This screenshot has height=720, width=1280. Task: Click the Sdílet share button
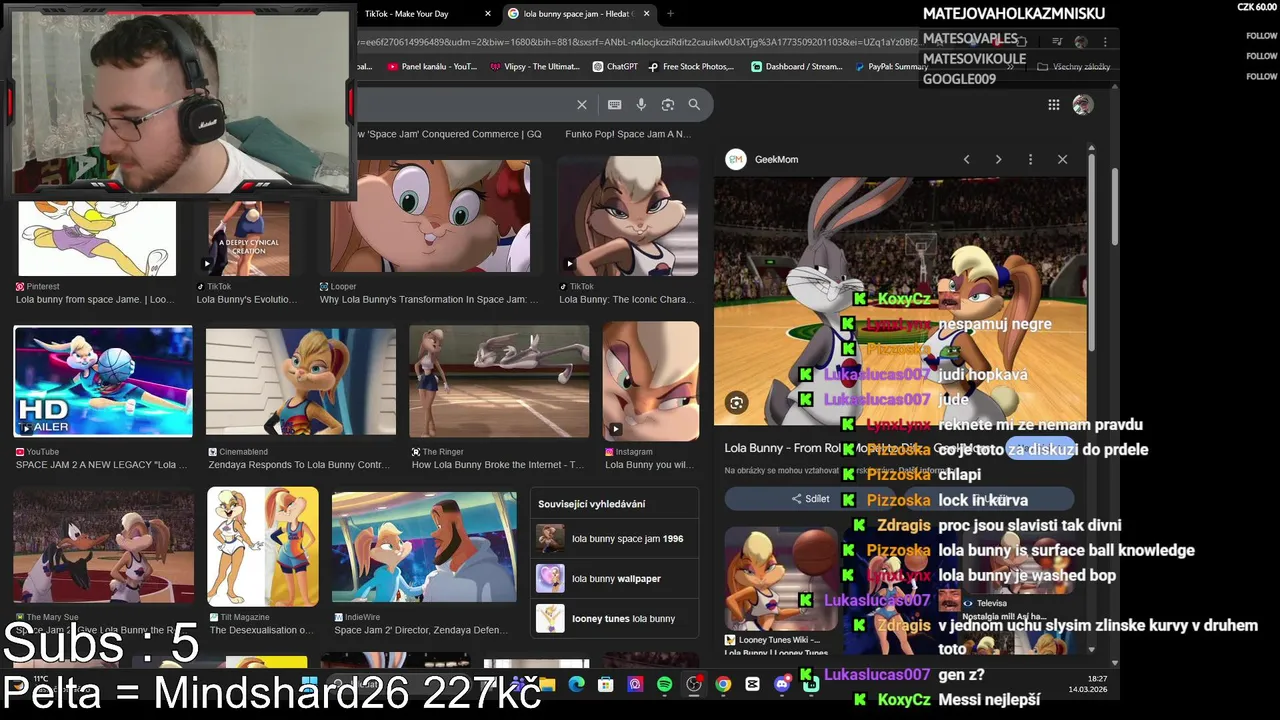tap(810, 499)
